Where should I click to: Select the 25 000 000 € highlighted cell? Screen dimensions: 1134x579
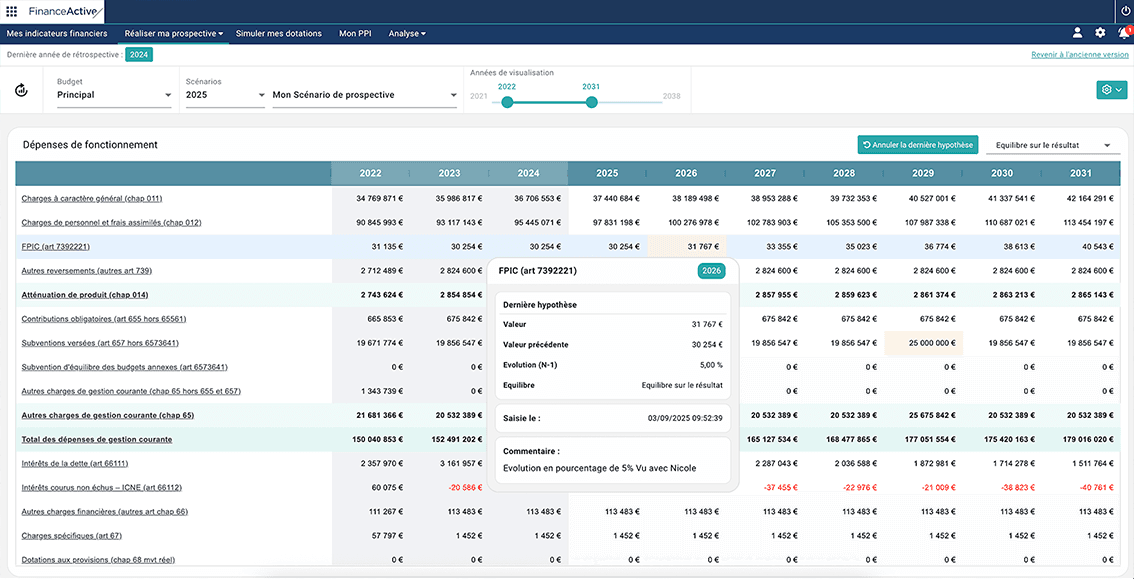click(924, 343)
